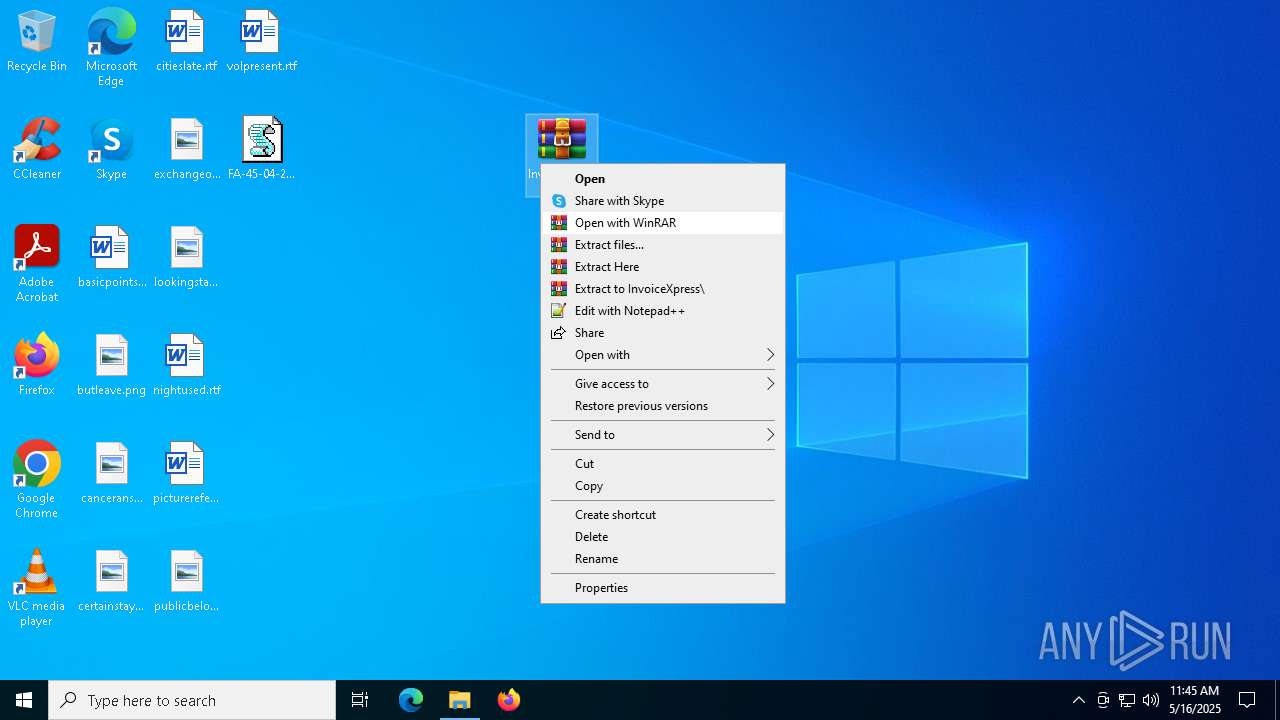Select the Adobe Acrobat desktop shortcut
The height and width of the screenshot is (720, 1280).
37,264
